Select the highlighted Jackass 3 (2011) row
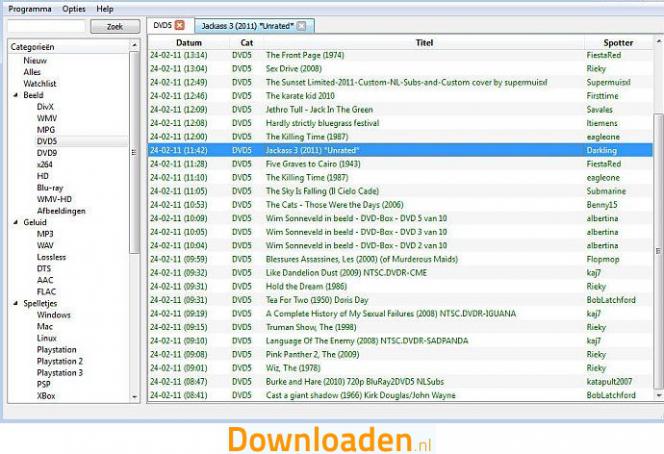Viewport: 664px width, 454px height. coord(400,150)
